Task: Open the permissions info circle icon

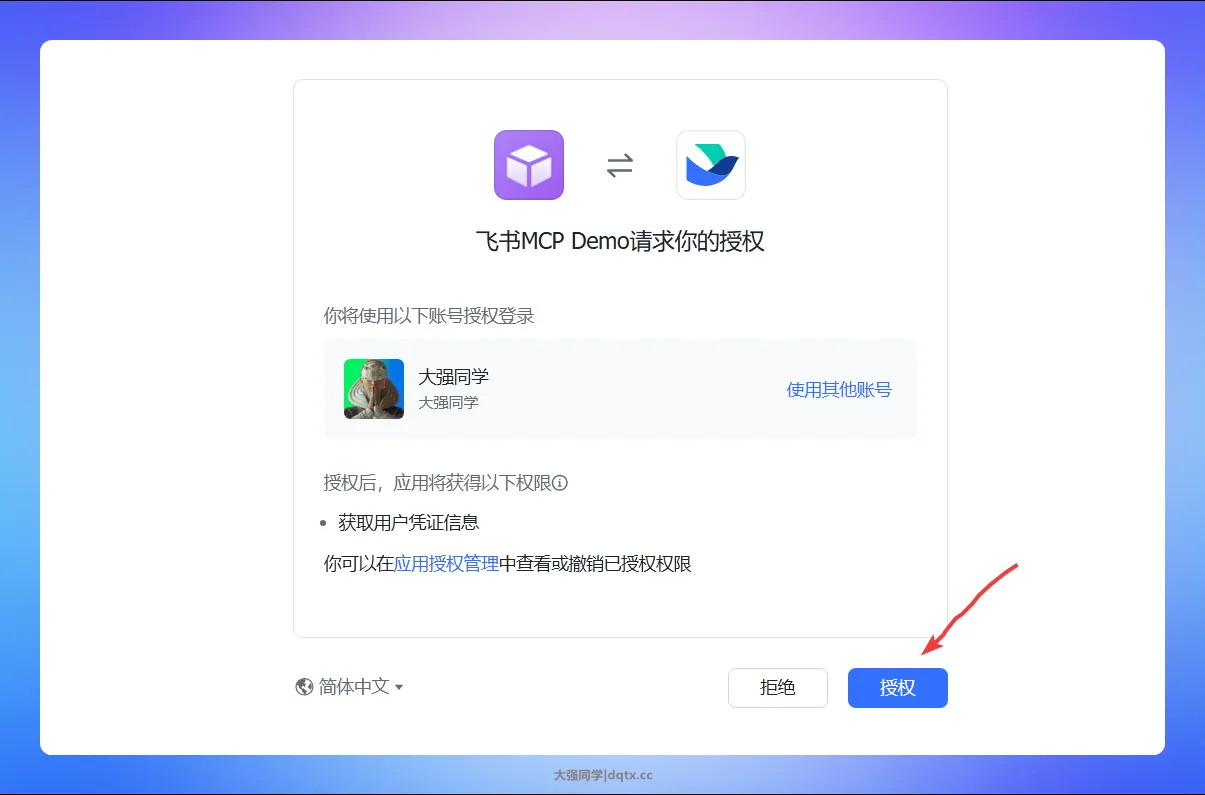Action: click(x=560, y=484)
